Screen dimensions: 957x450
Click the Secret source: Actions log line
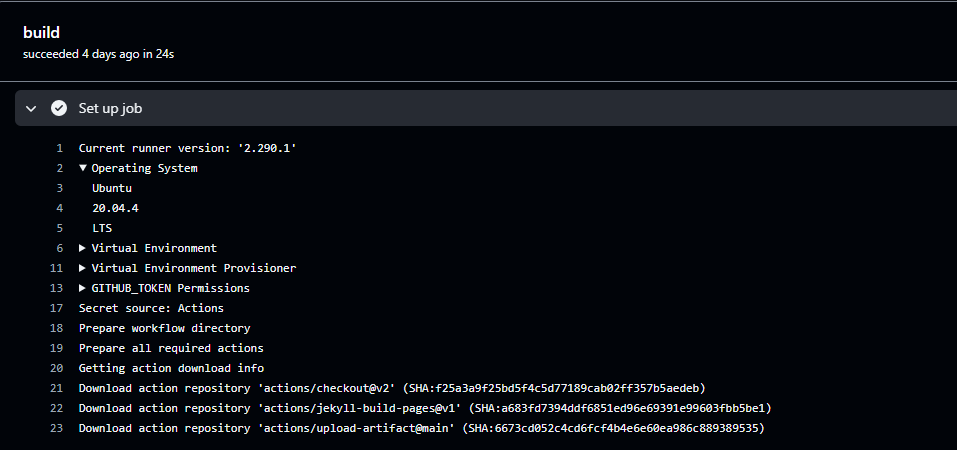[151, 308]
